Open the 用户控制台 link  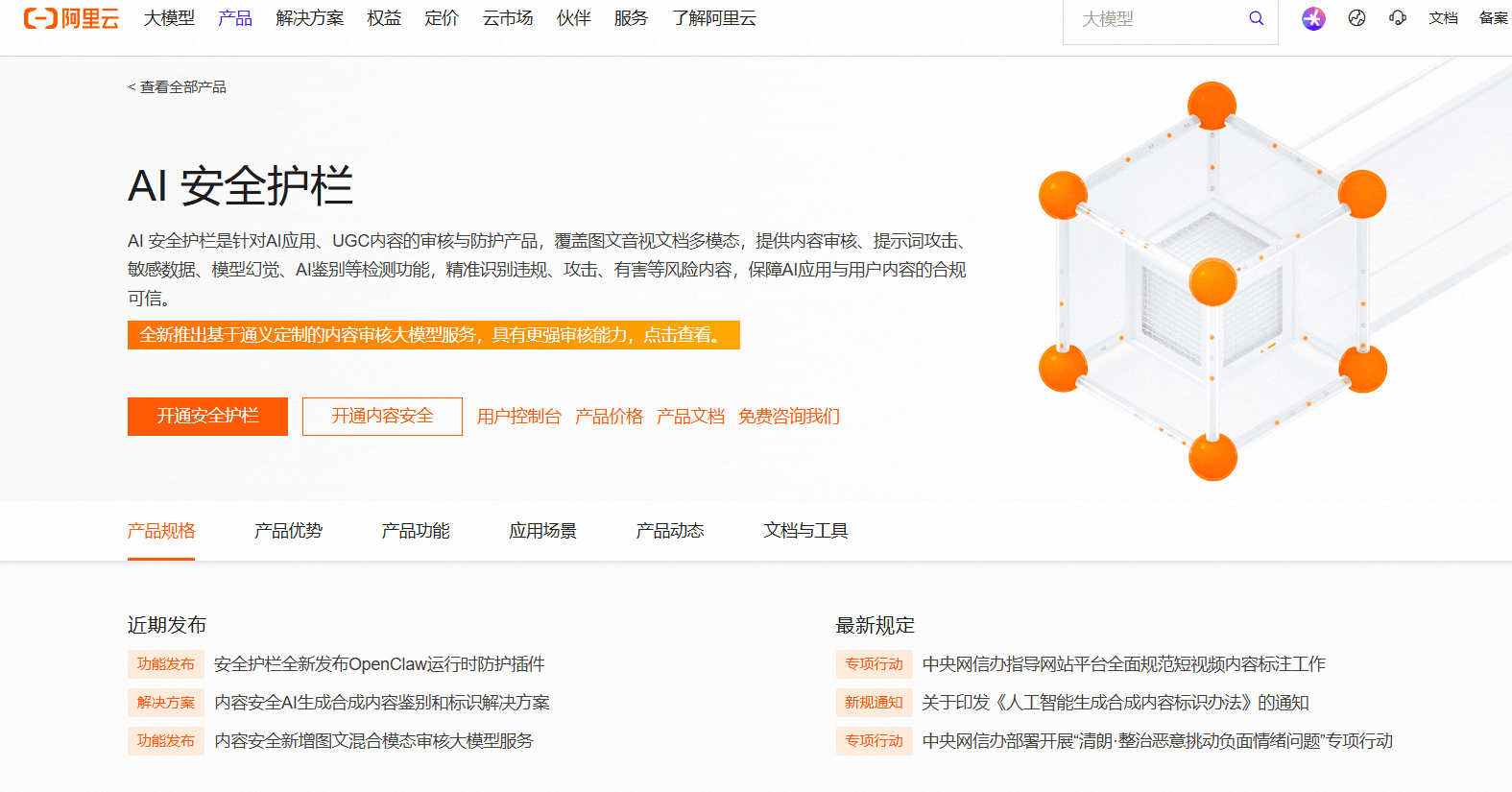(x=518, y=417)
